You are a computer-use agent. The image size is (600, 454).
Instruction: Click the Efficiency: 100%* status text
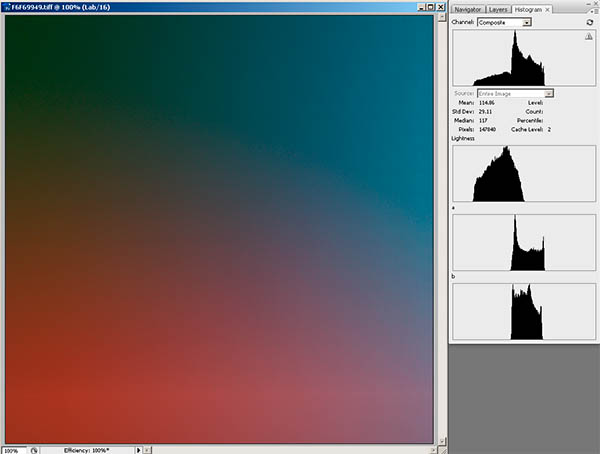pos(87,451)
